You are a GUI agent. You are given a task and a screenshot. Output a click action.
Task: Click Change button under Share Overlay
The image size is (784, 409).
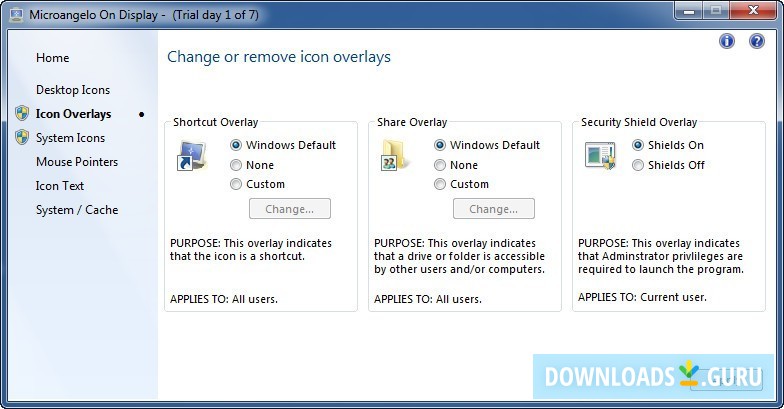tap(494, 209)
